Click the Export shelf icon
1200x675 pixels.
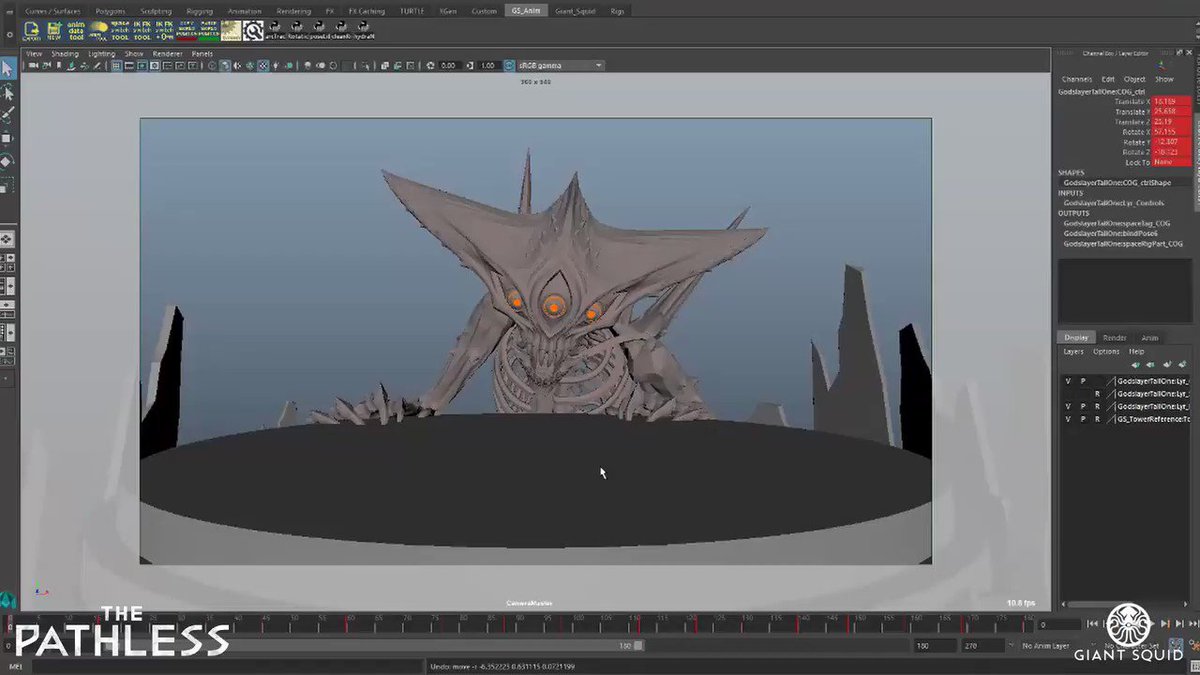click(x=31, y=30)
